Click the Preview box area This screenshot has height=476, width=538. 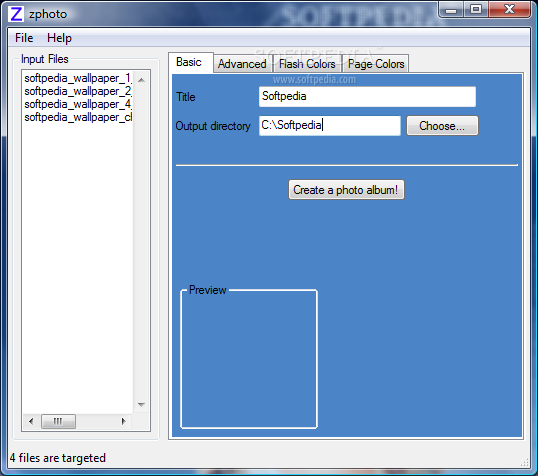coord(249,359)
